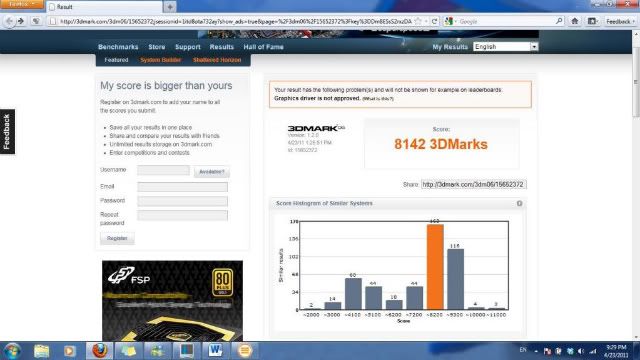Image resolution: width=640 pixels, height=360 pixels.
Task: Reload the page using the refresh icon
Action: 434,21
